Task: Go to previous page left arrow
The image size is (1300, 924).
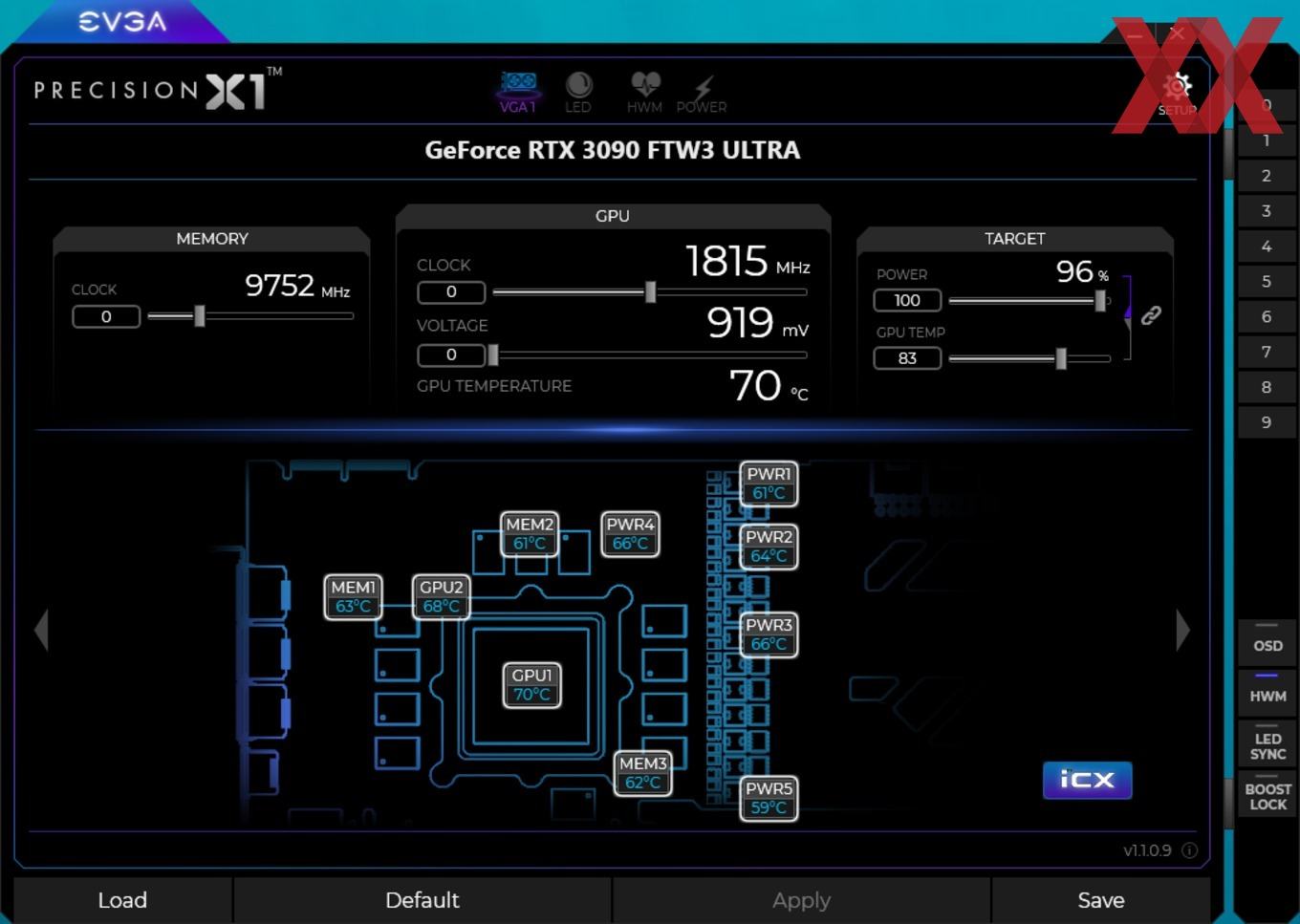Action: tap(41, 630)
